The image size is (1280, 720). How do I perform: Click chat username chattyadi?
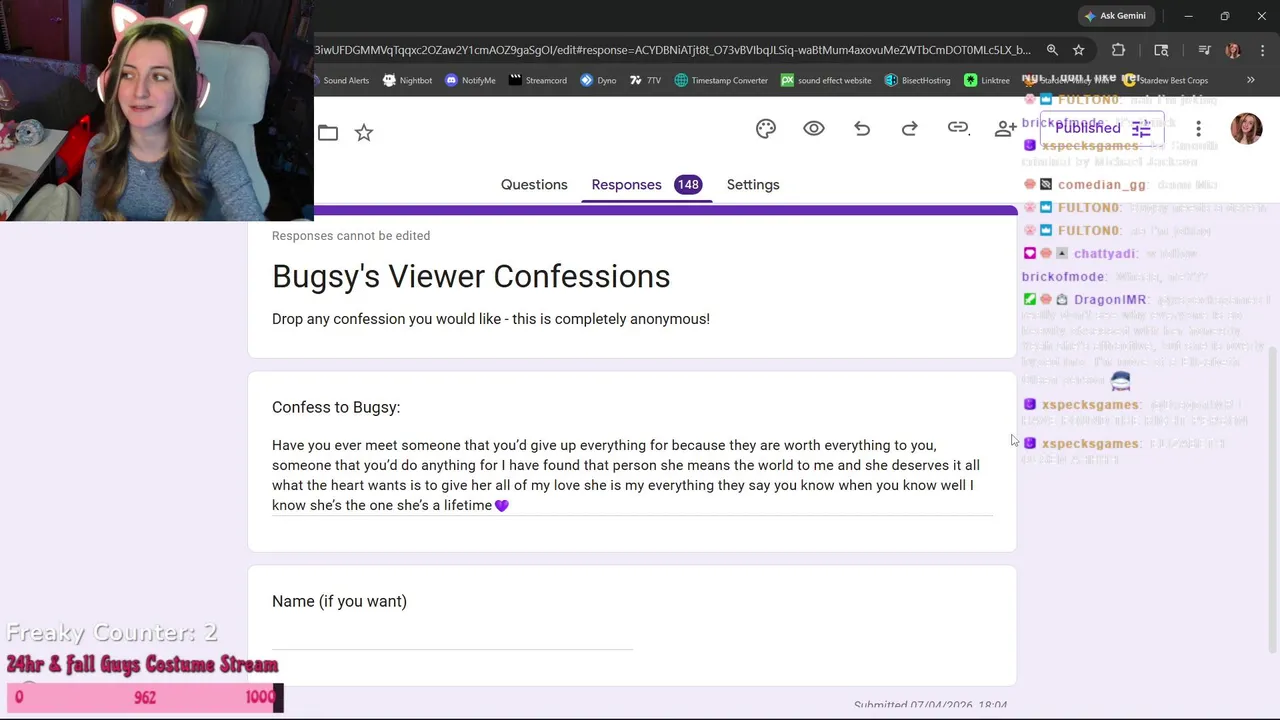(x=1105, y=254)
